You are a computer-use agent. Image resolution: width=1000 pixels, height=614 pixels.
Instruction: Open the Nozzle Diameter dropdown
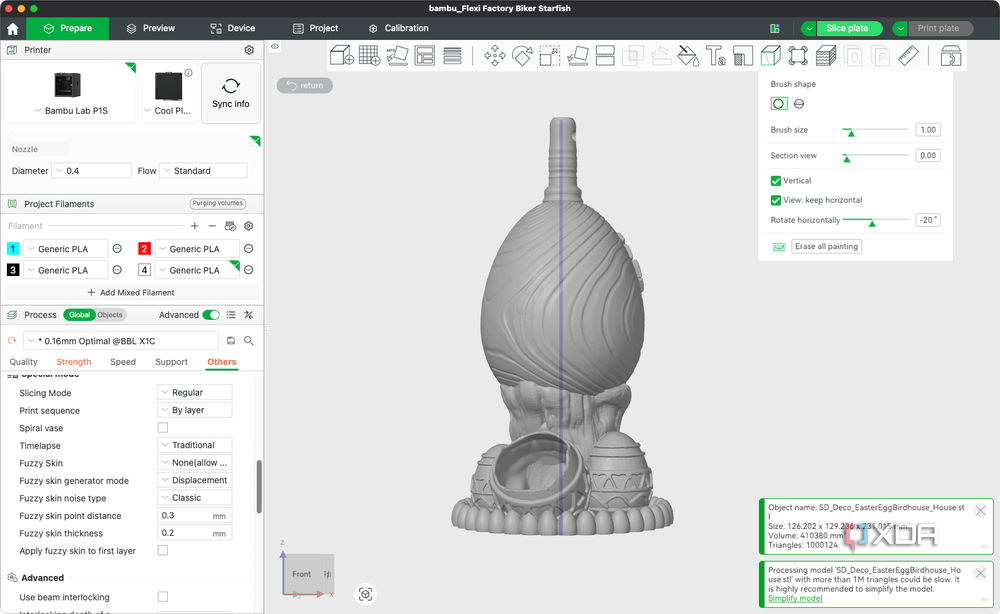coord(92,171)
